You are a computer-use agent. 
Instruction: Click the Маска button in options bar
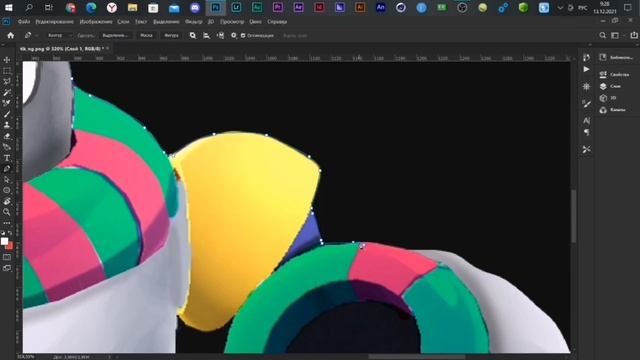coord(146,36)
